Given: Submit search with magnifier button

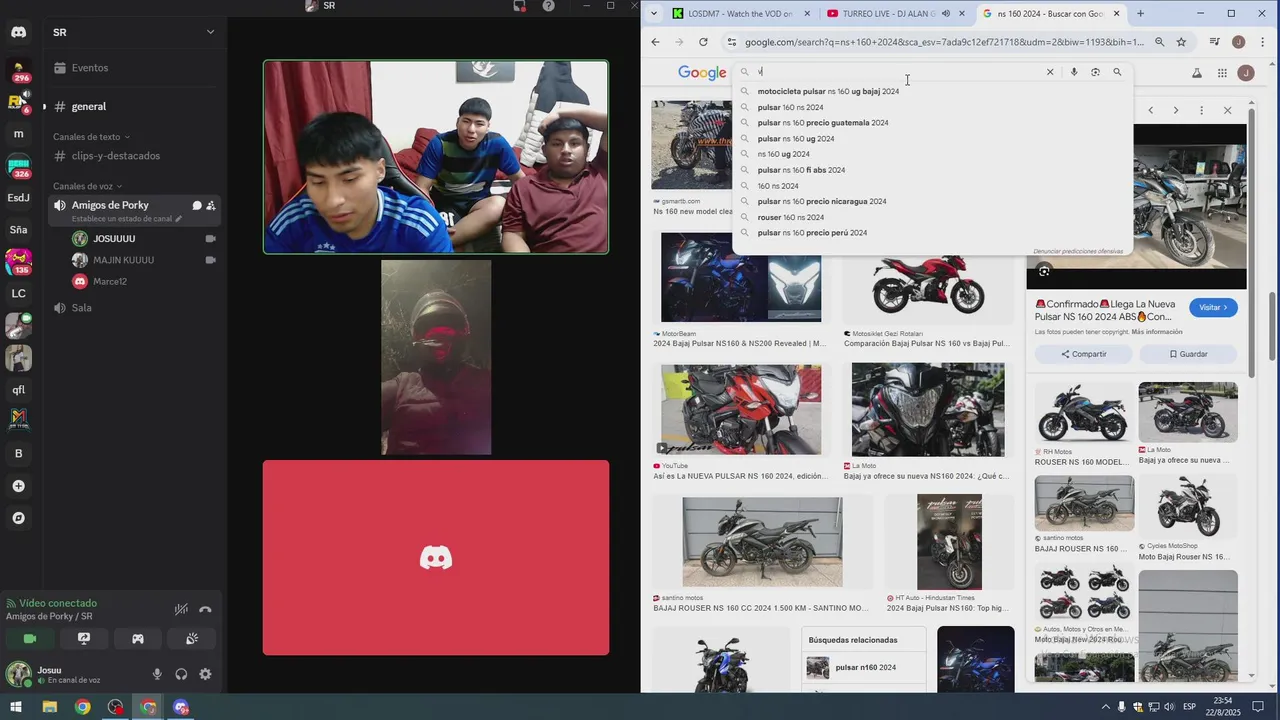Looking at the screenshot, I should click(1117, 72).
